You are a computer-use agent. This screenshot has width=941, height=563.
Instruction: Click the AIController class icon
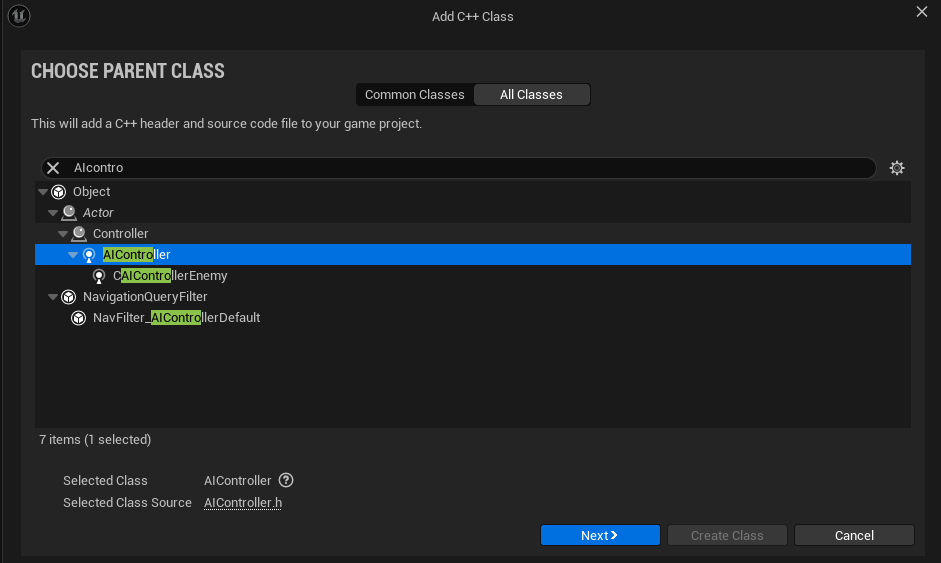pos(89,255)
